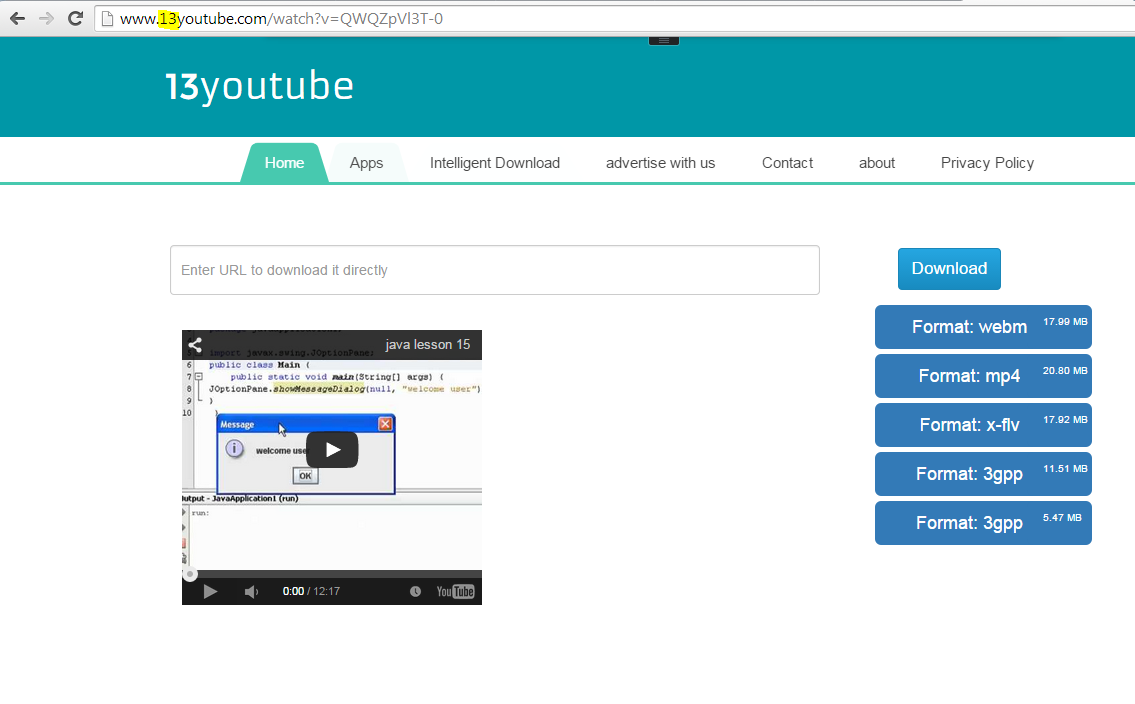Screen dimensions: 1135x704
Task: Open the about page
Action: 877,163
